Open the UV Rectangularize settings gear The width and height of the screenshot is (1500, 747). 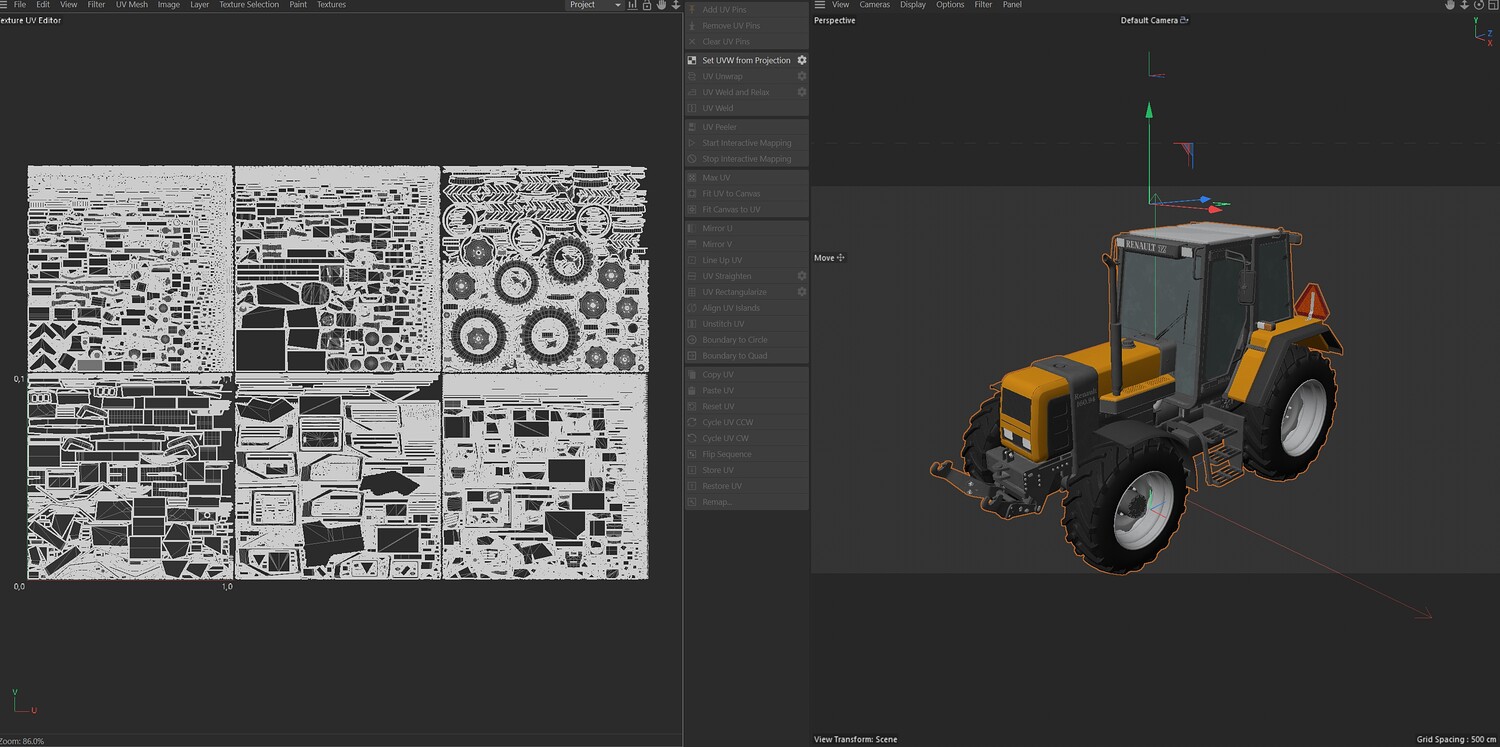(x=801, y=292)
